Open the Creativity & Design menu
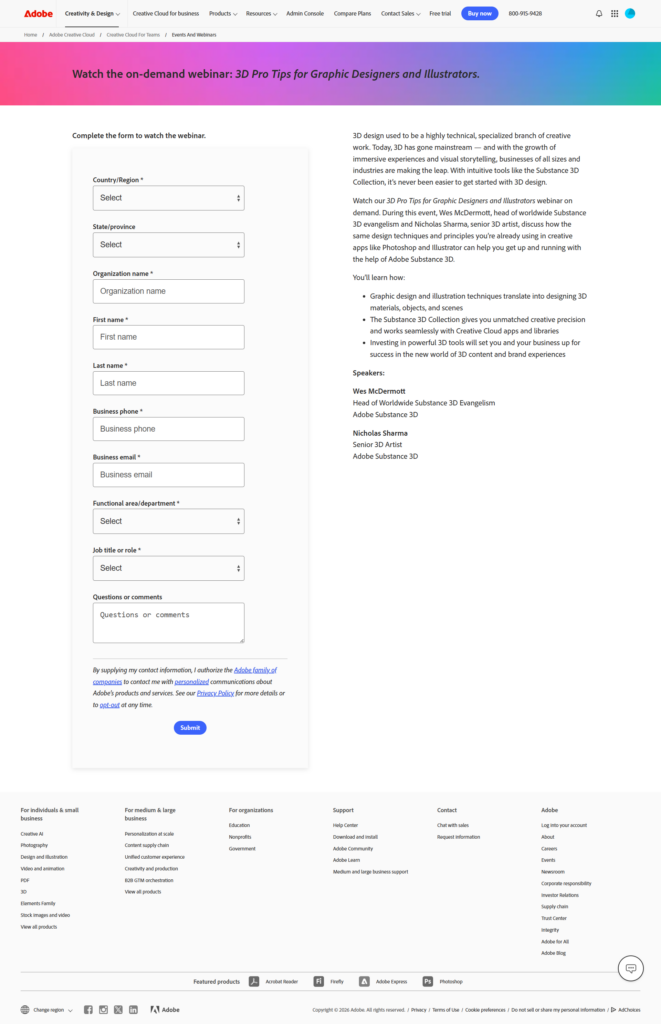 [92, 14]
